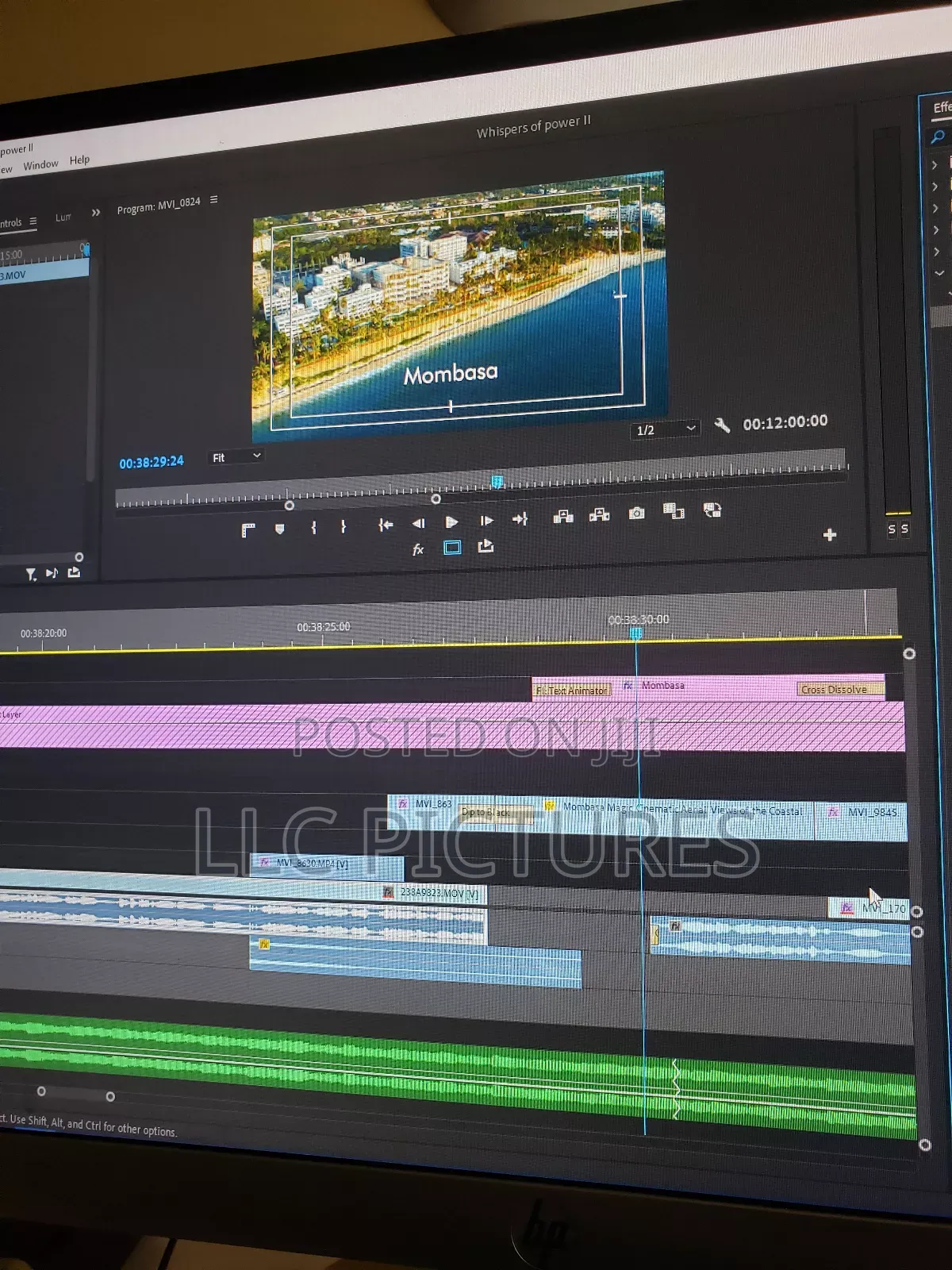Click play-audio icon in Effect Controls footer

(x=52, y=572)
